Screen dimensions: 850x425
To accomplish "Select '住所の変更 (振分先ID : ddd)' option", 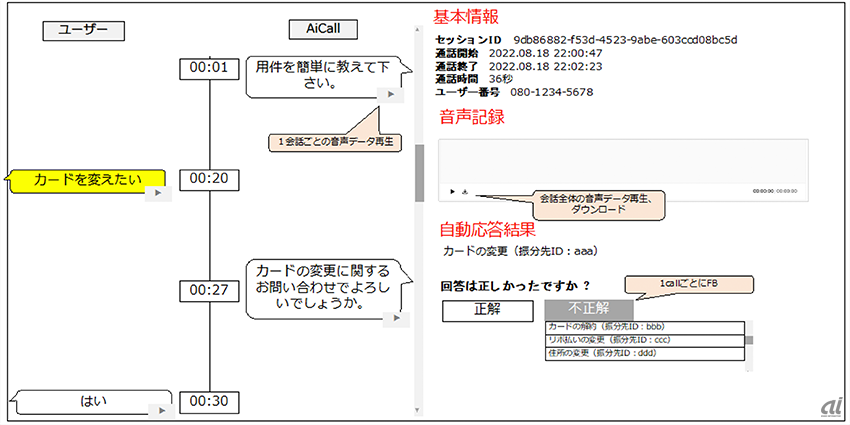I will pos(645,354).
